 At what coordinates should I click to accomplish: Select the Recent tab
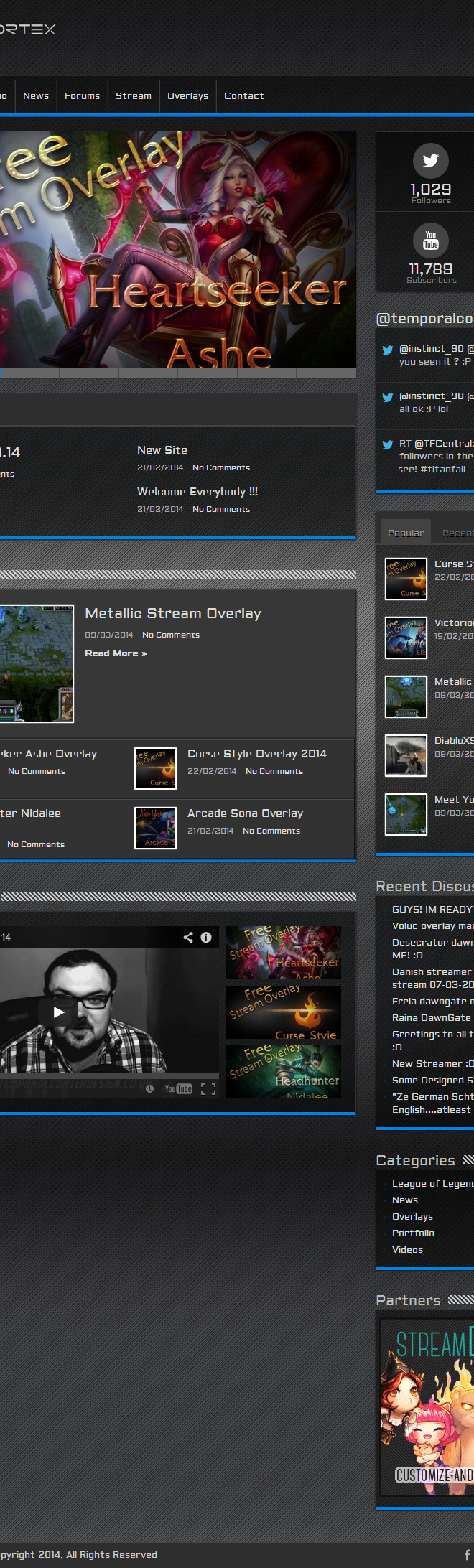click(x=457, y=533)
